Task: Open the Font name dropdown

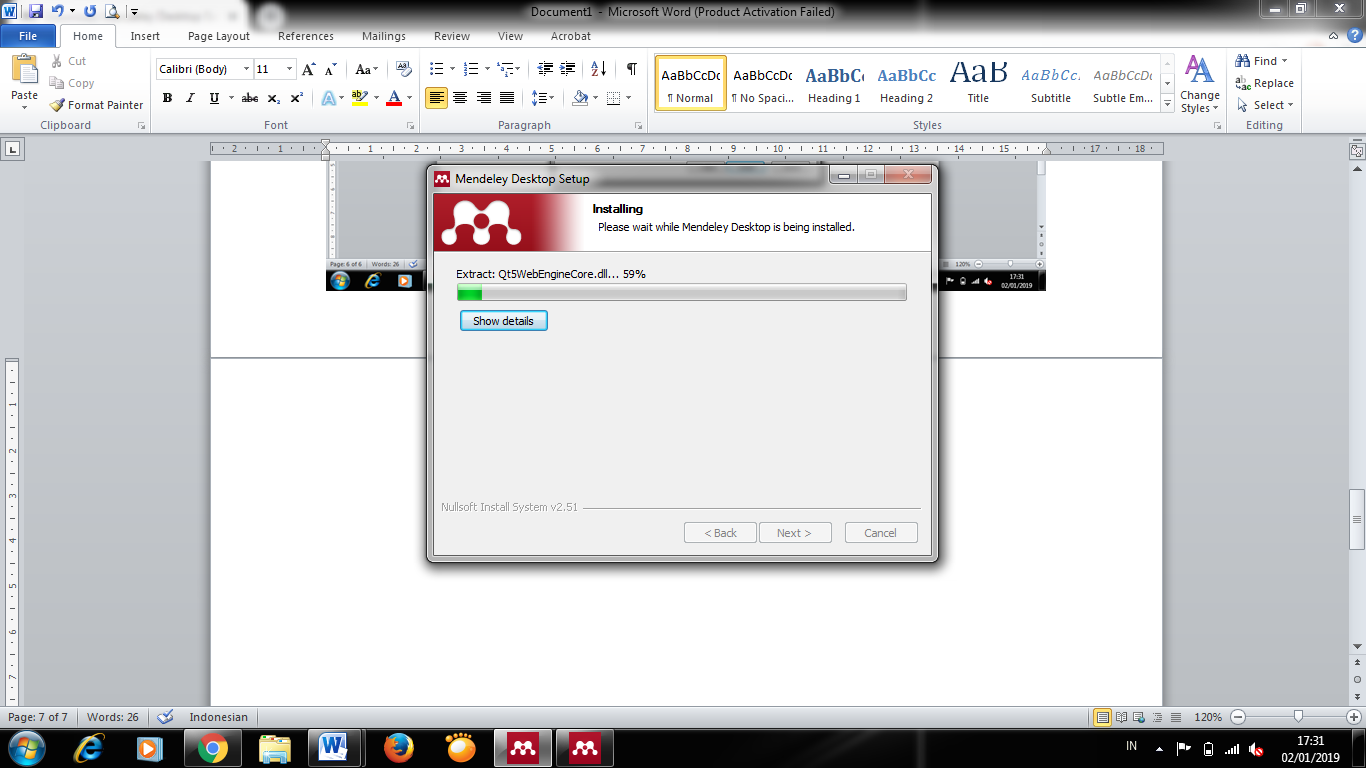Action: tap(246, 69)
